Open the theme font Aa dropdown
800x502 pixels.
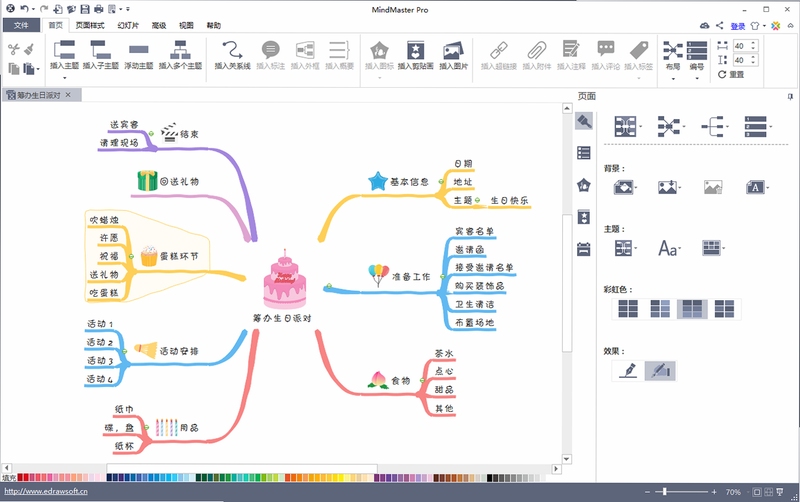(670, 248)
